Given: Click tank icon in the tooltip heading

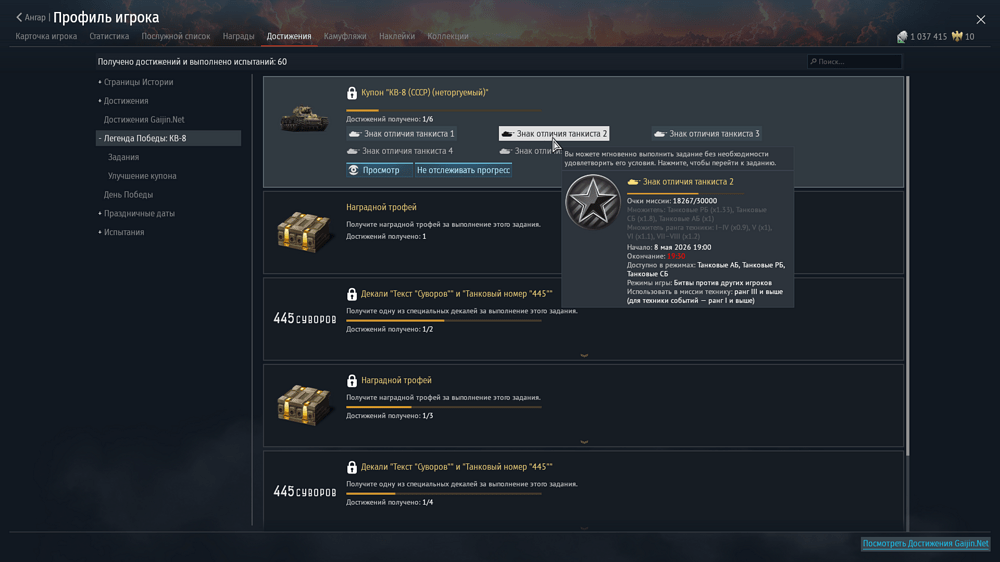Looking at the screenshot, I should [633, 182].
